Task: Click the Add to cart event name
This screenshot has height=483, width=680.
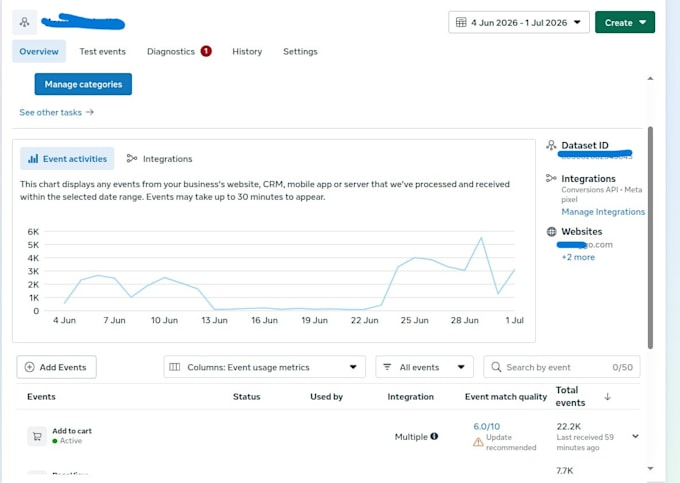Action: (72, 431)
